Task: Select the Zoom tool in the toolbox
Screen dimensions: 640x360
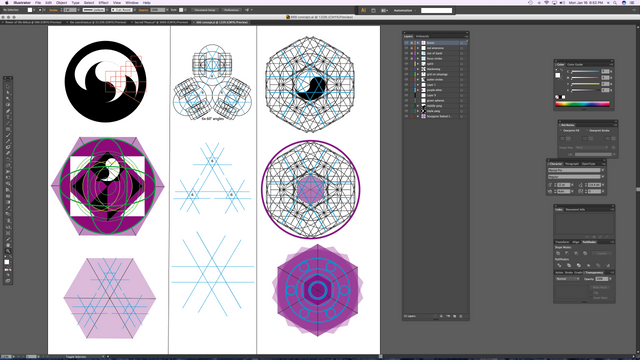Action: click(x=8, y=251)
